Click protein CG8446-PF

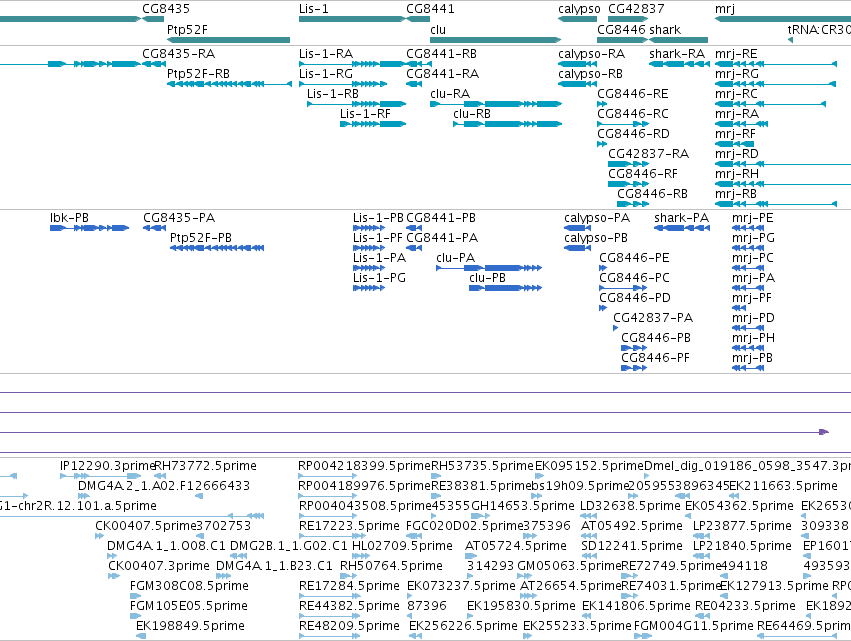634,368
